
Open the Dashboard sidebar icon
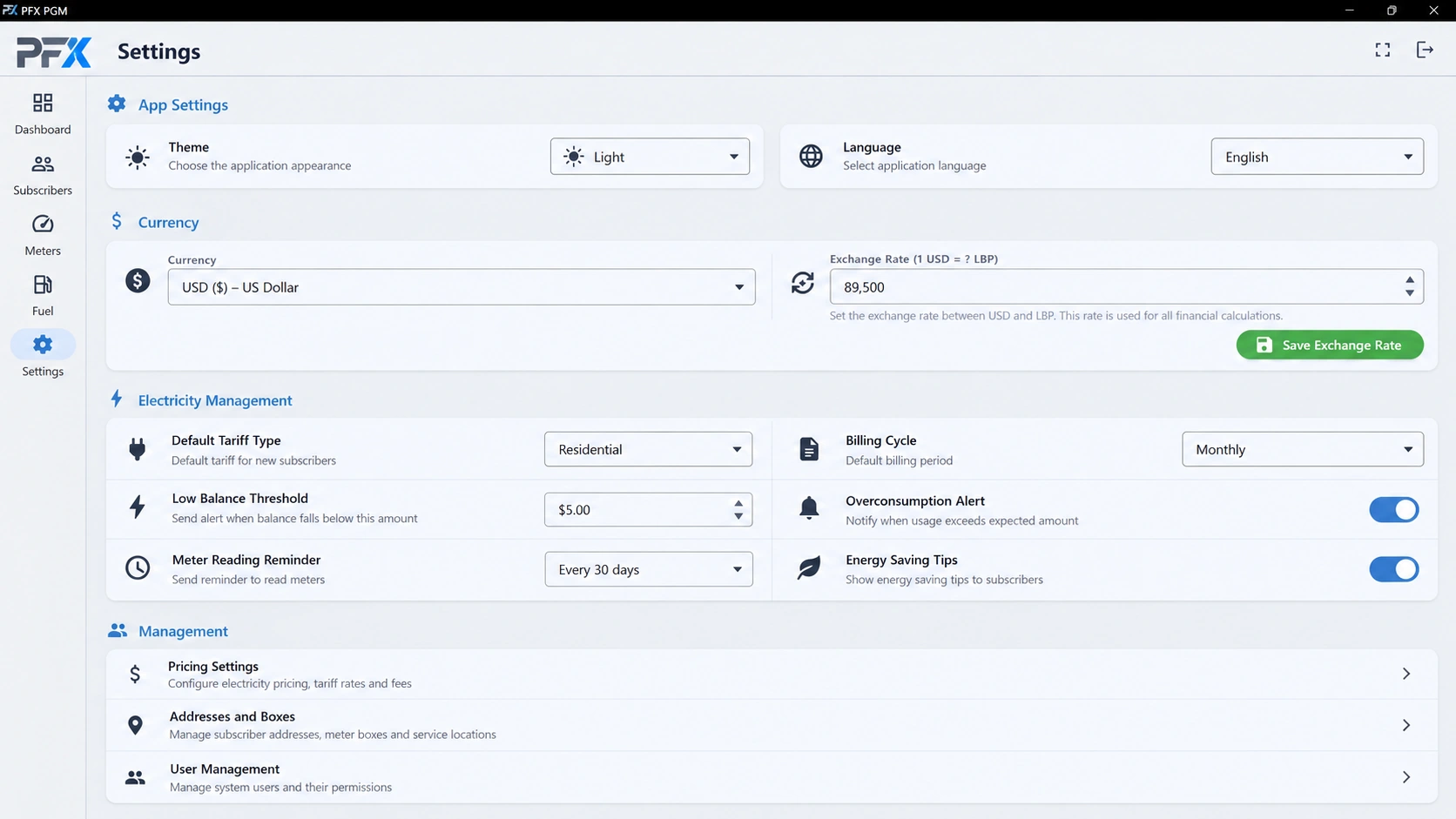pos(43,103)
